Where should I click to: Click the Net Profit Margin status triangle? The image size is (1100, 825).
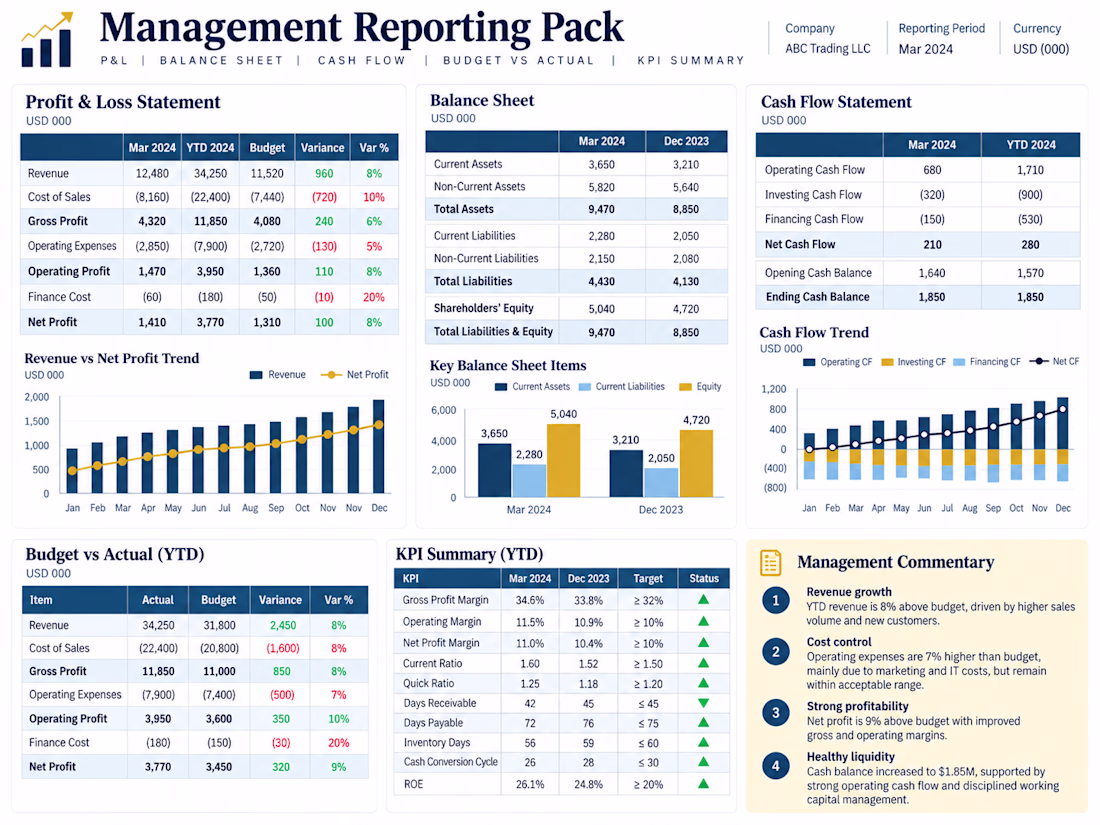point(703,643)
